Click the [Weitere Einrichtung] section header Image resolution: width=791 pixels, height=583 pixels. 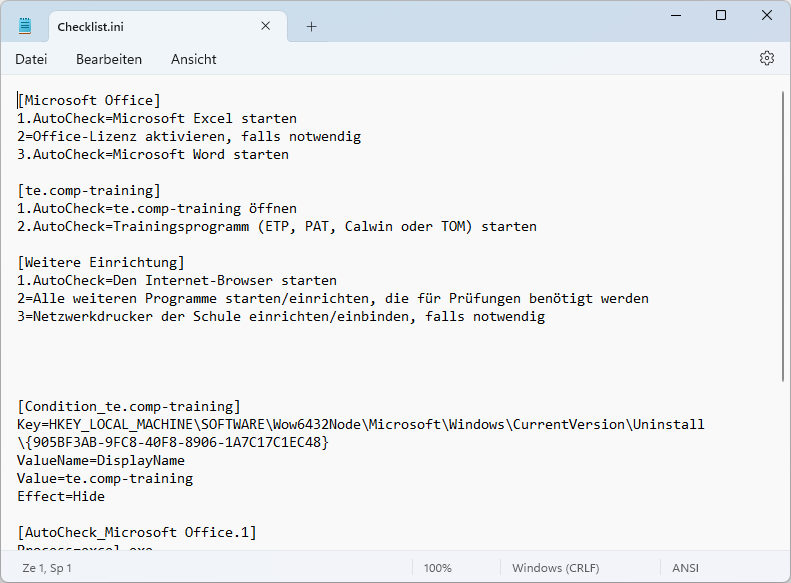coord(101,262)
